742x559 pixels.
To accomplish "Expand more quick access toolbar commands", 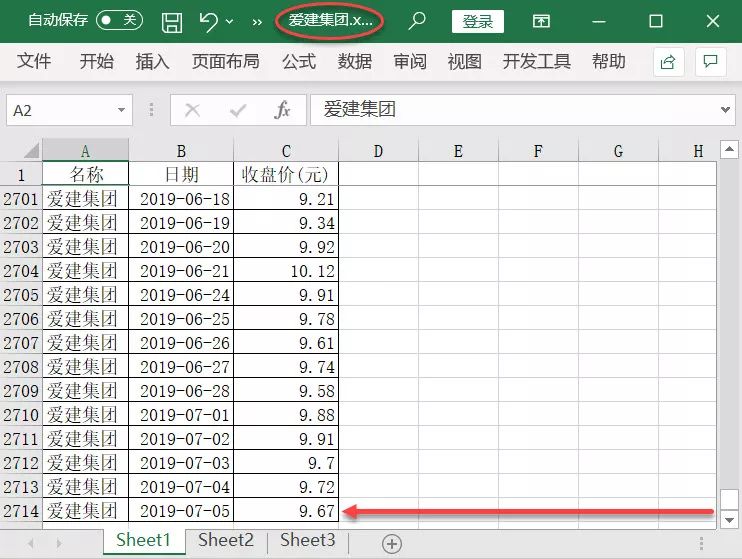I will pos(257,22).
